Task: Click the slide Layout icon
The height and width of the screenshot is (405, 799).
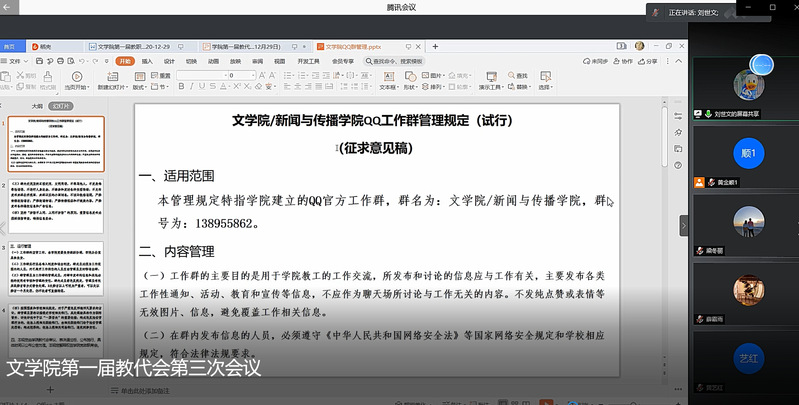Action: click(x=140, y=77)
